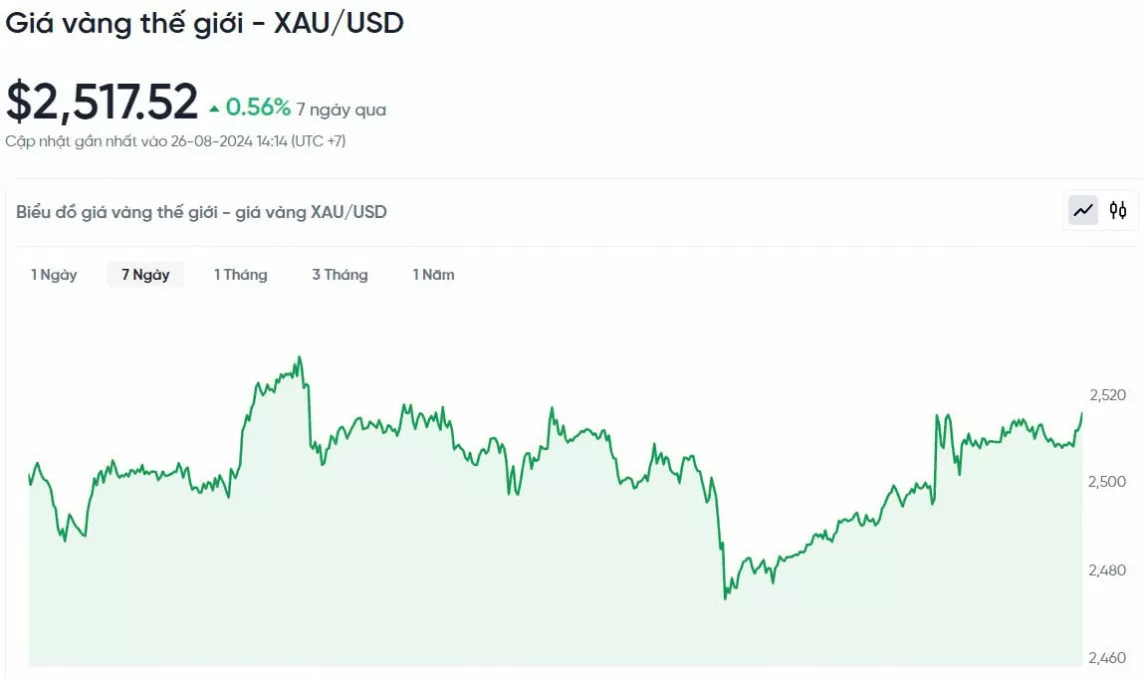Select the 7 Ngày time range

tap(145, 275)
